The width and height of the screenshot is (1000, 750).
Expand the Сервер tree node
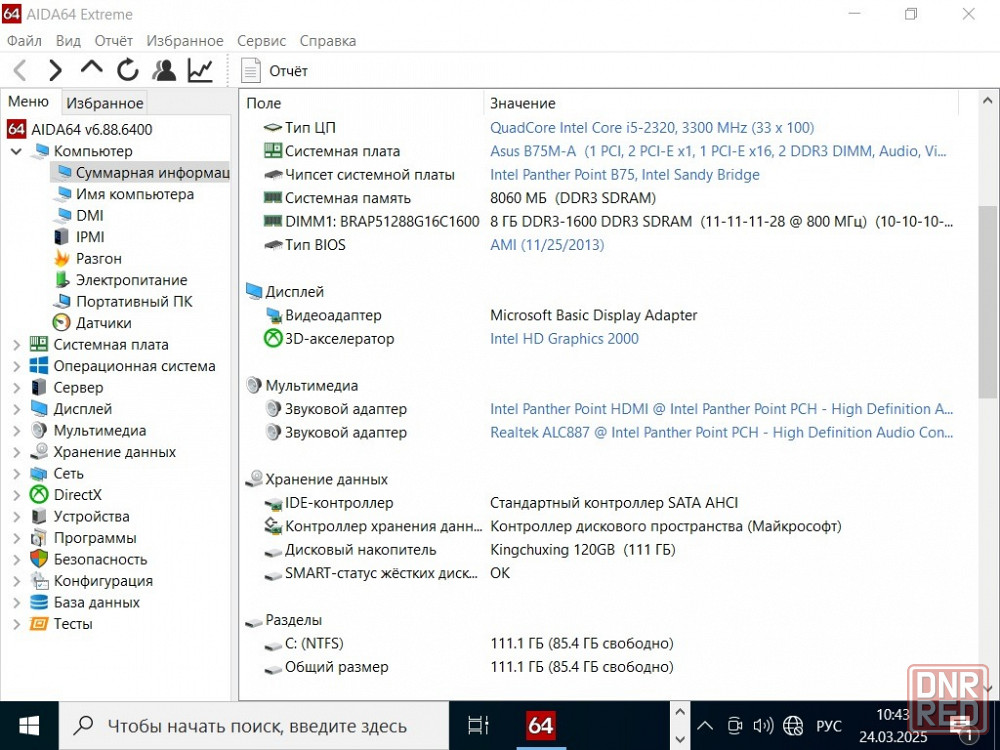(x=17, y=388)
